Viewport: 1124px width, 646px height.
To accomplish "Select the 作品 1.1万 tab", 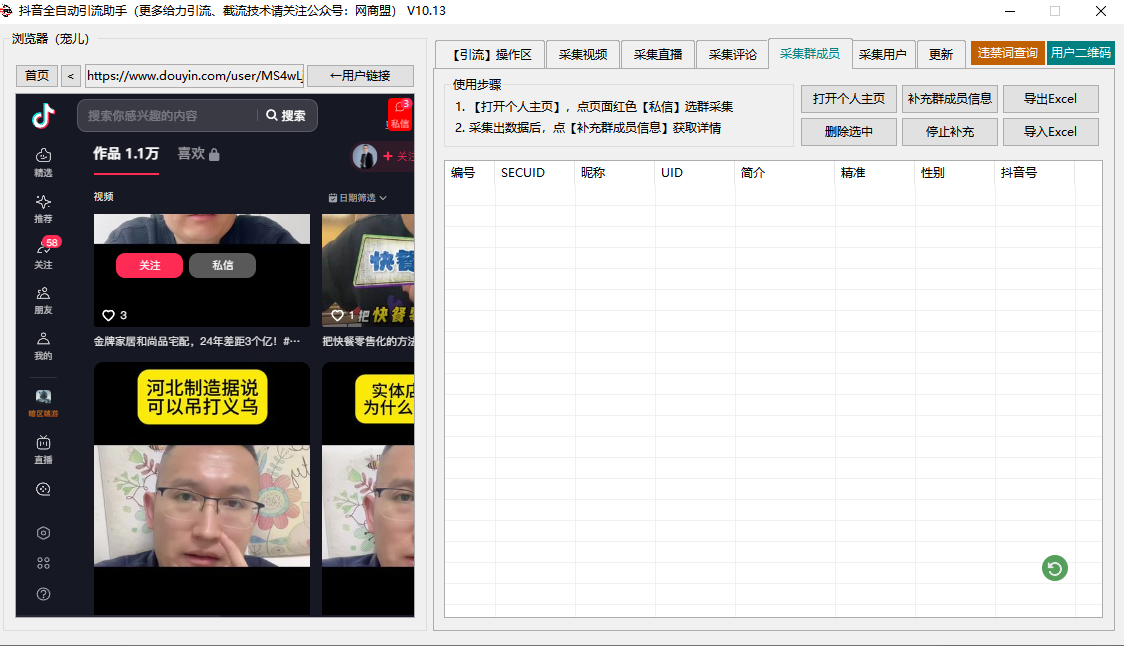I will 126,153.
